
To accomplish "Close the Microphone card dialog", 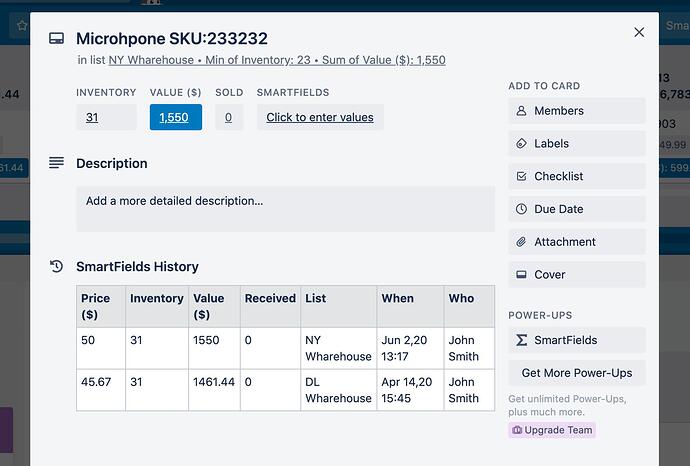I will [x=639, y=33].
